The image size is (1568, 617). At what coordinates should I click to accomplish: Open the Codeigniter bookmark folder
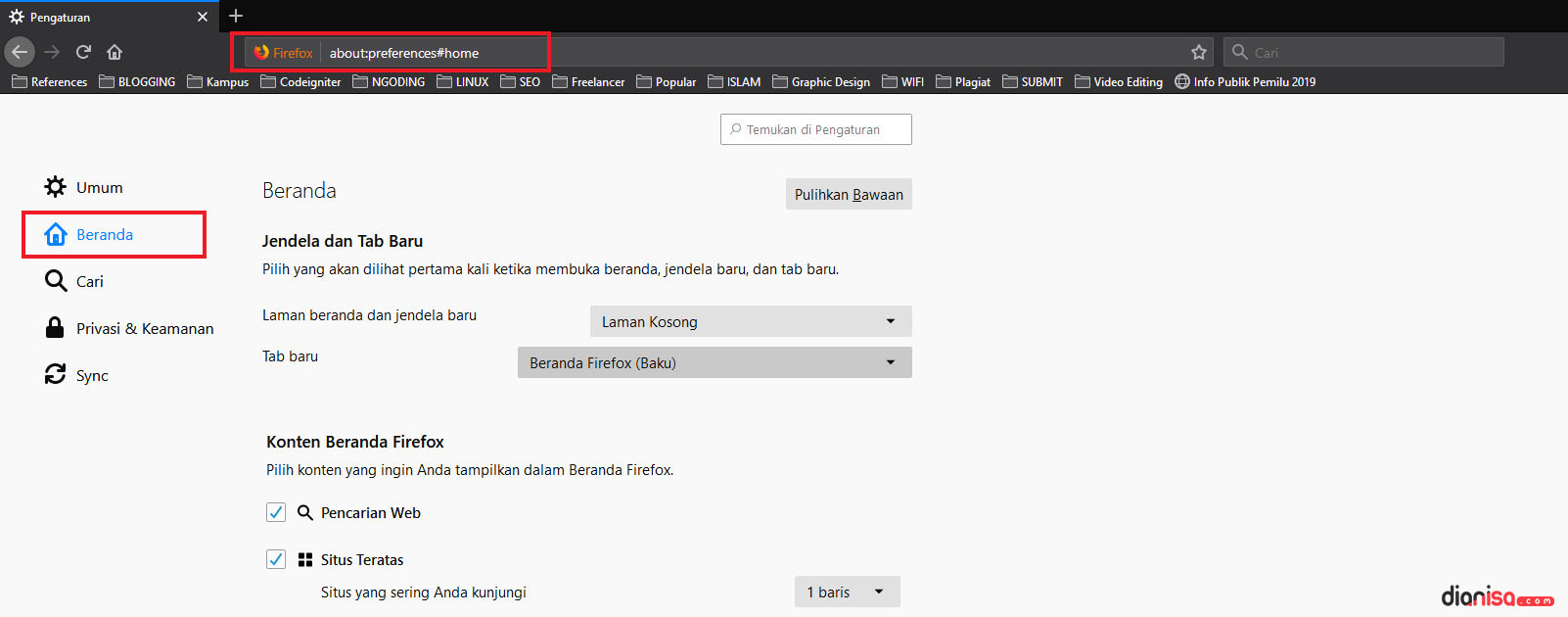tap(300, 82)
